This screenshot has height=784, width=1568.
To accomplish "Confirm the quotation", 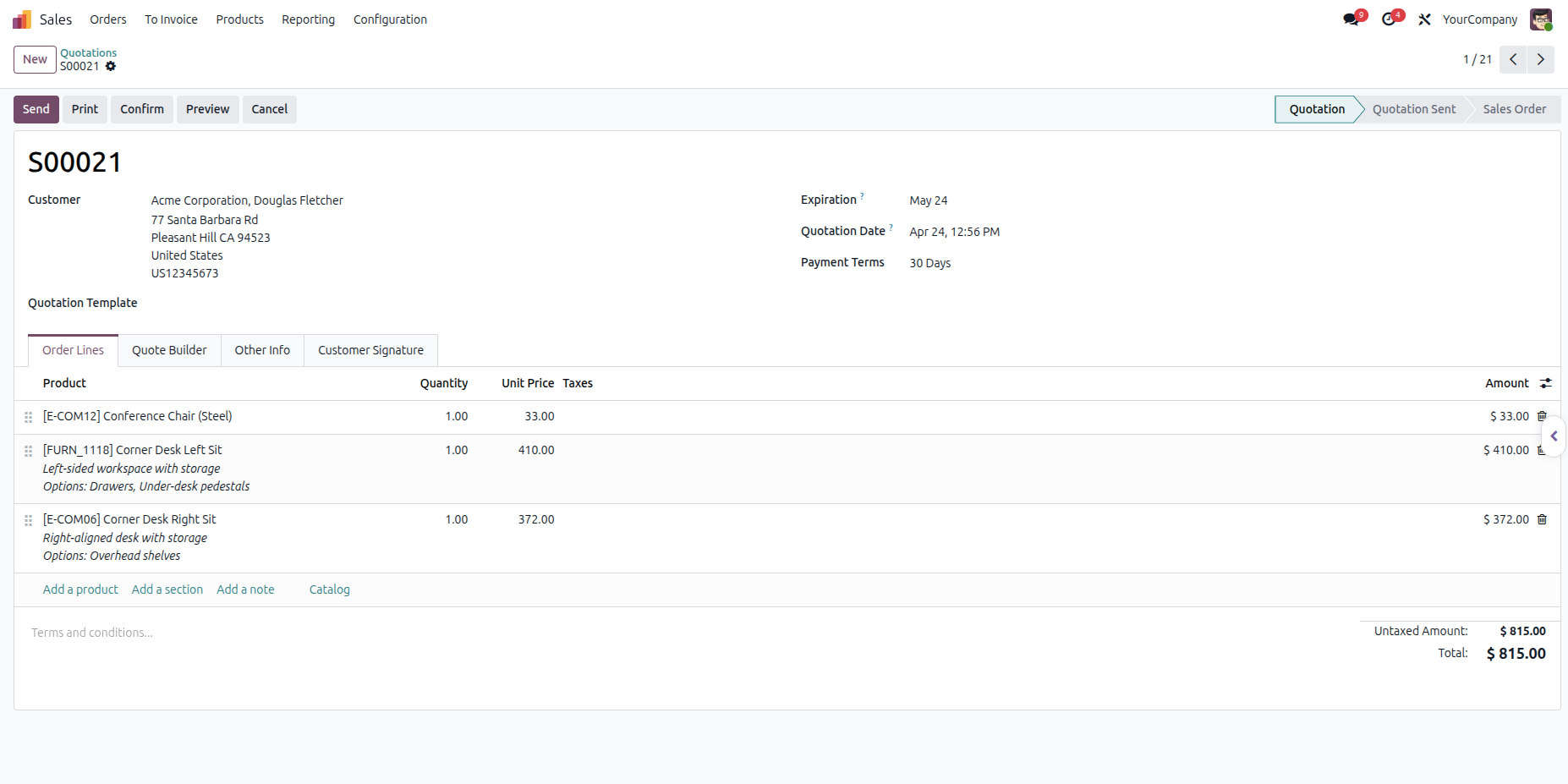I will click(142, 109).
